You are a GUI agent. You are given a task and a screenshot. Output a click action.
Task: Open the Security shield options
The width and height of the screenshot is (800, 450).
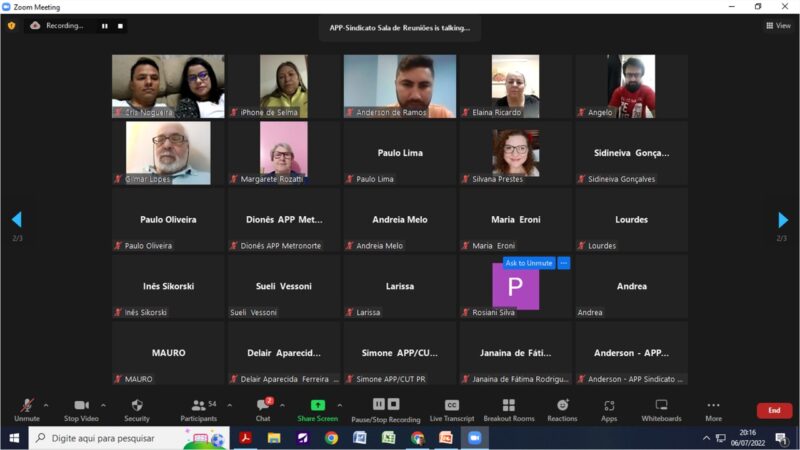tap(137, 409)
